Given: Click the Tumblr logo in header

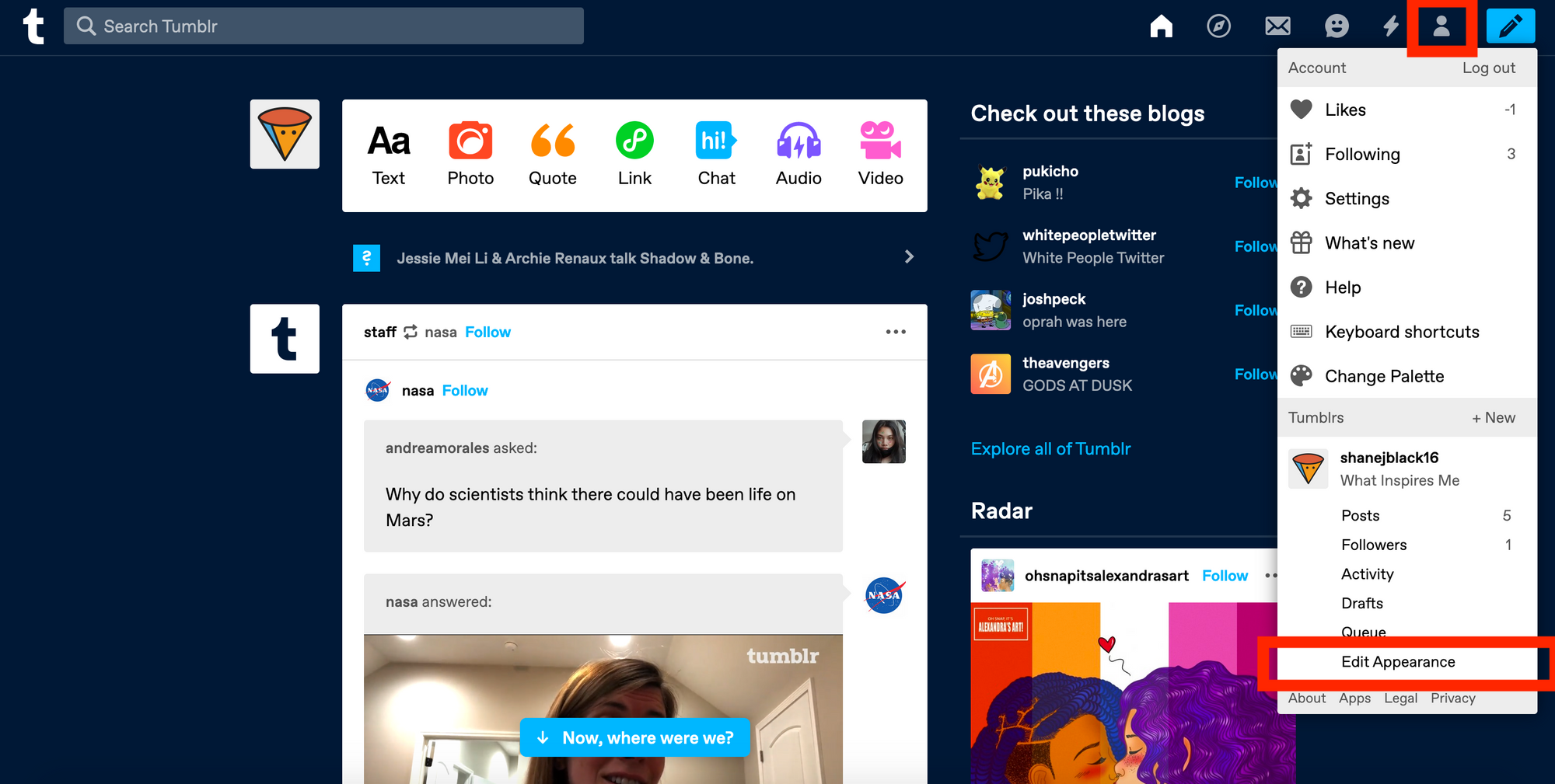Looking at the screenshot, I should tap(33, 26).
